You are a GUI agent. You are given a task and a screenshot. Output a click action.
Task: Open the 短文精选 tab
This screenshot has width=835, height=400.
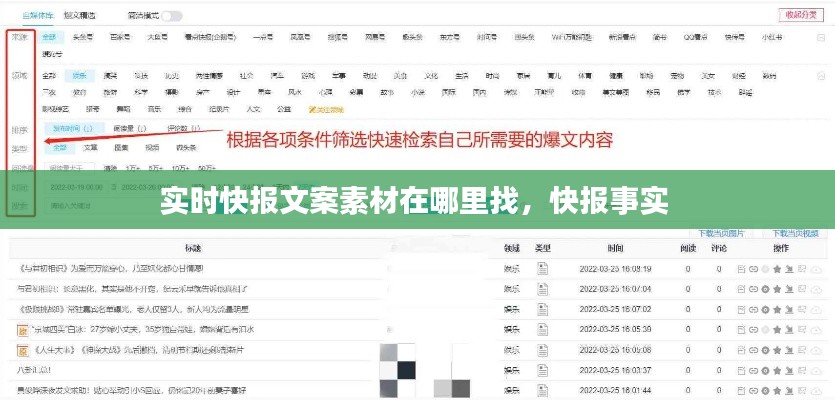79,16
